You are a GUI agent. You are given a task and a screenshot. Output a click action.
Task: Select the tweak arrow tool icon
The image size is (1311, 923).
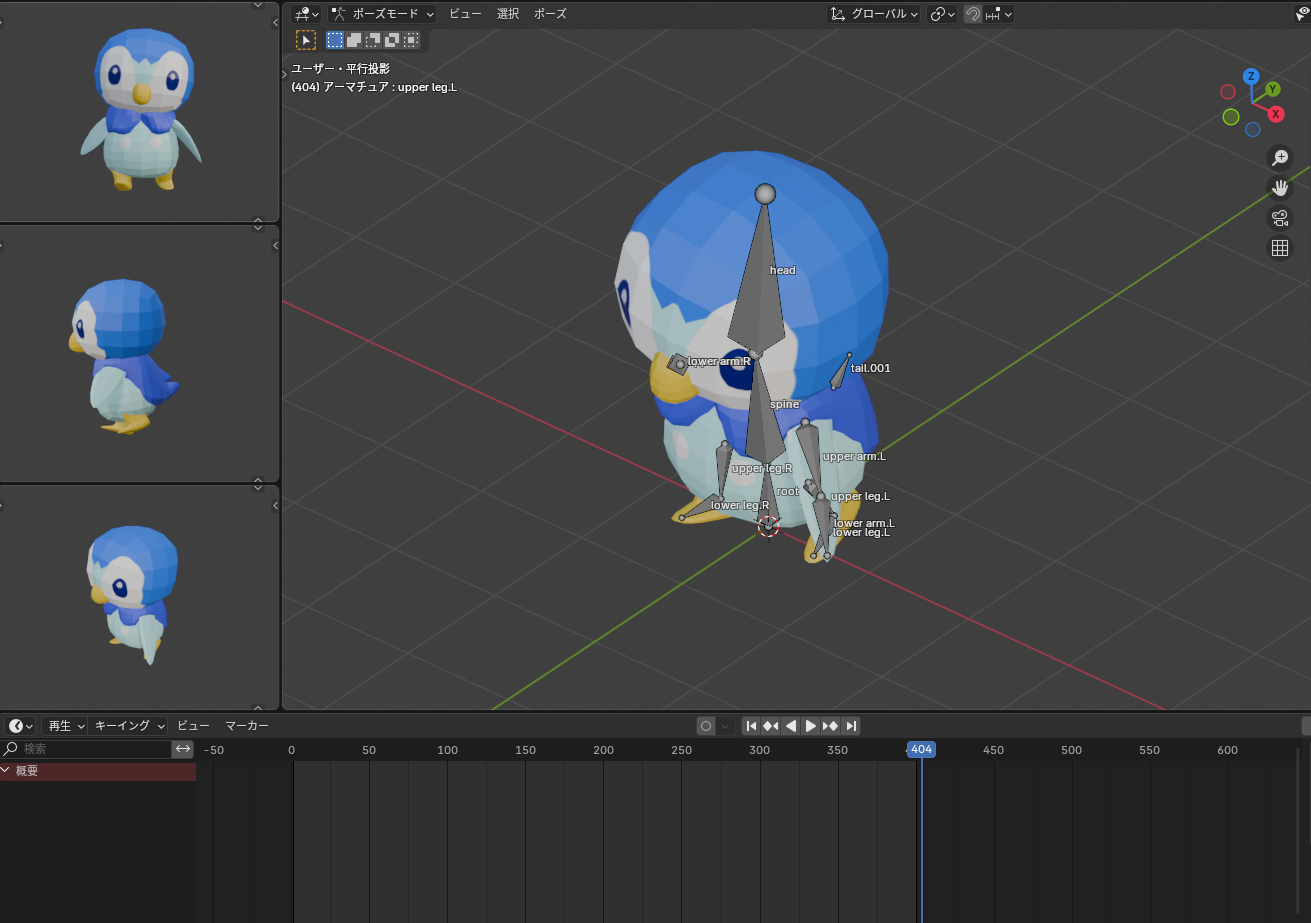click(x=306, y=40)
